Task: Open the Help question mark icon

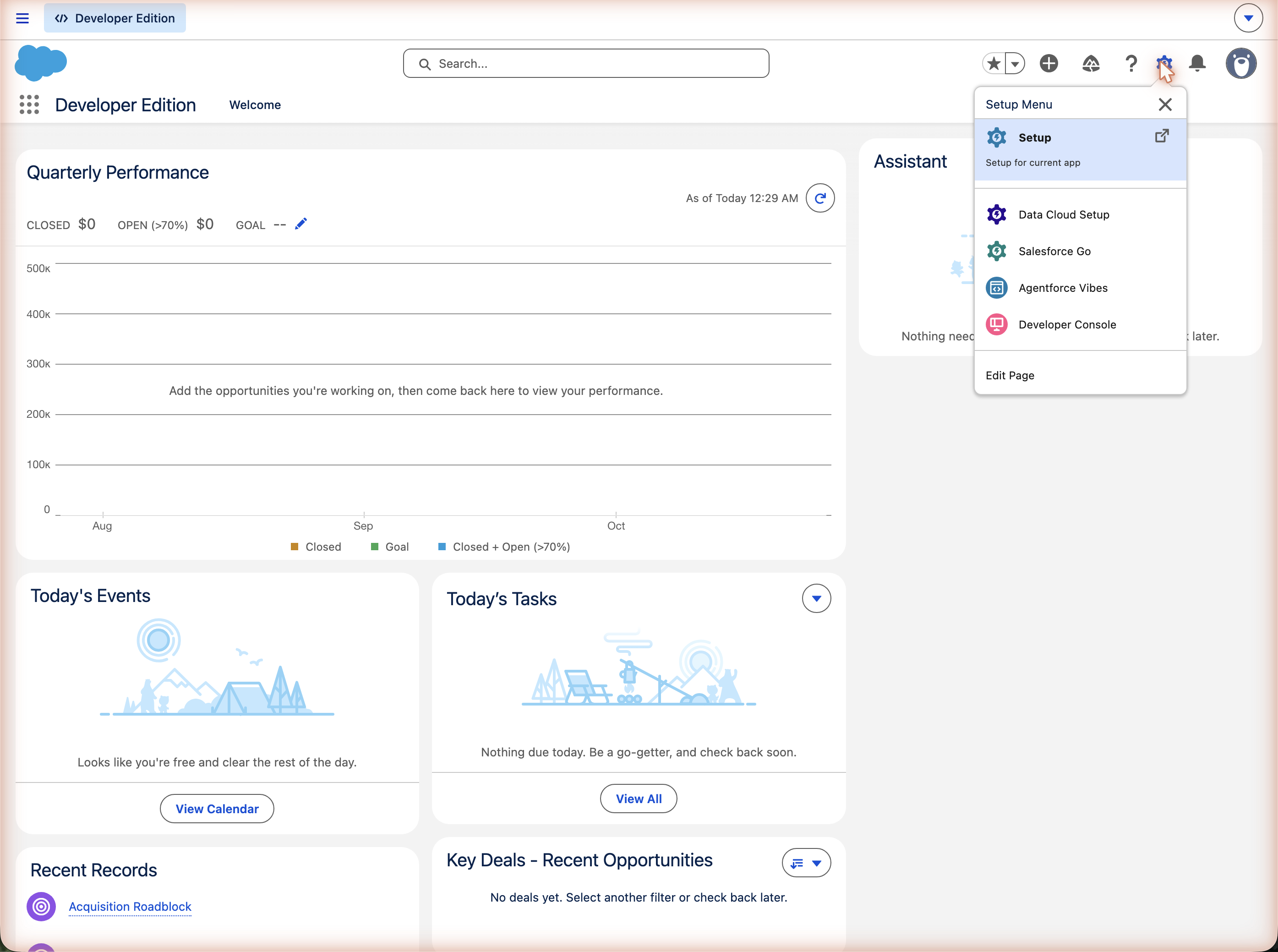Action: click(1131, 63)
